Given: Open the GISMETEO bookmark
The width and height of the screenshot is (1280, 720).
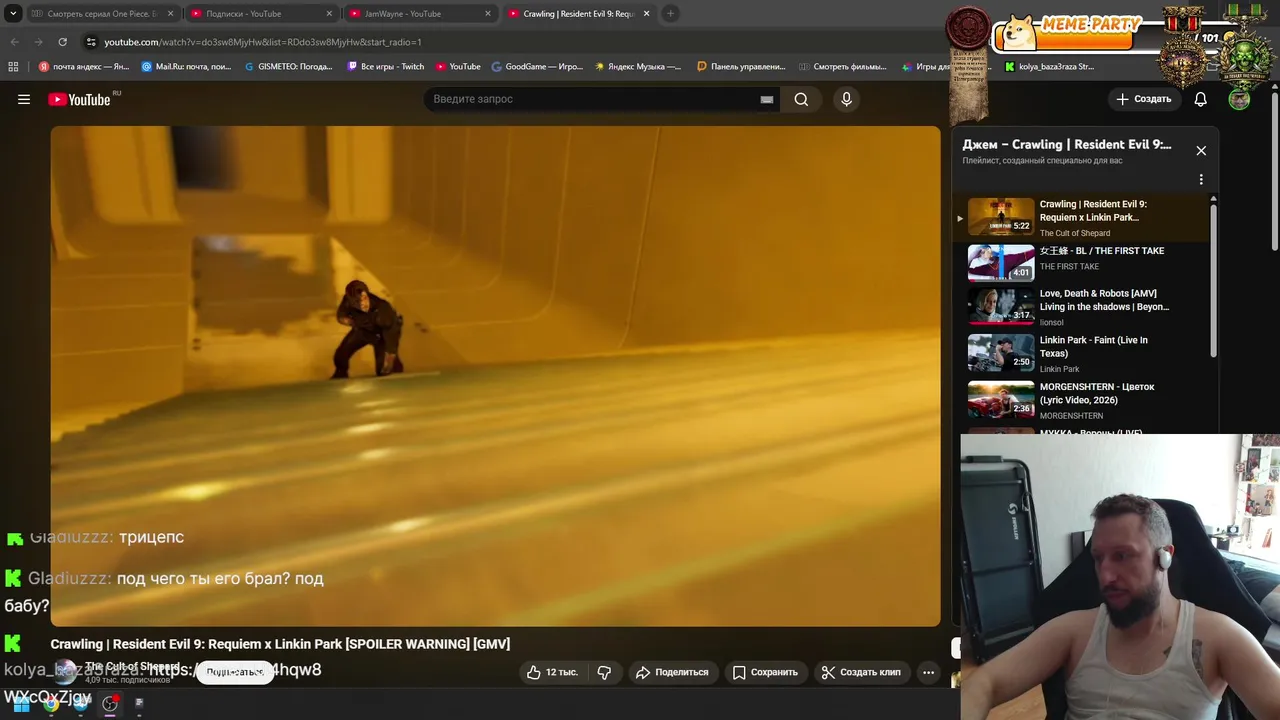Looking at the screenshot, I should [x=288, y=67].
